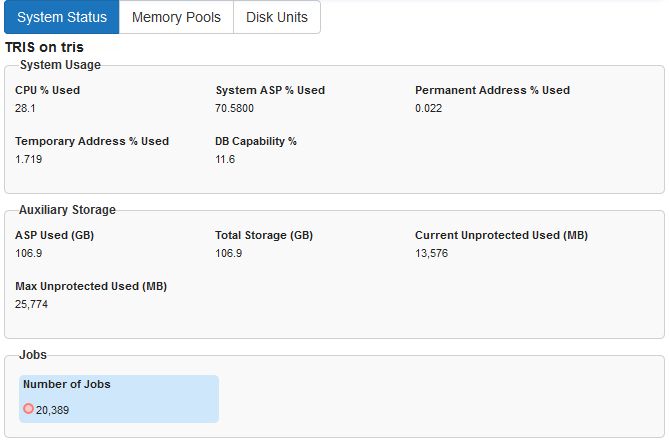Click the Temporary Address % Used label
Viewport: 669px width, 442px height.
(x=92, y=141)
